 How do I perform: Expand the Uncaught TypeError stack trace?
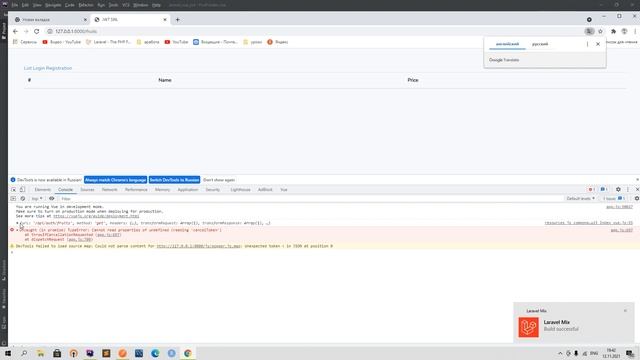pos(18,230)
